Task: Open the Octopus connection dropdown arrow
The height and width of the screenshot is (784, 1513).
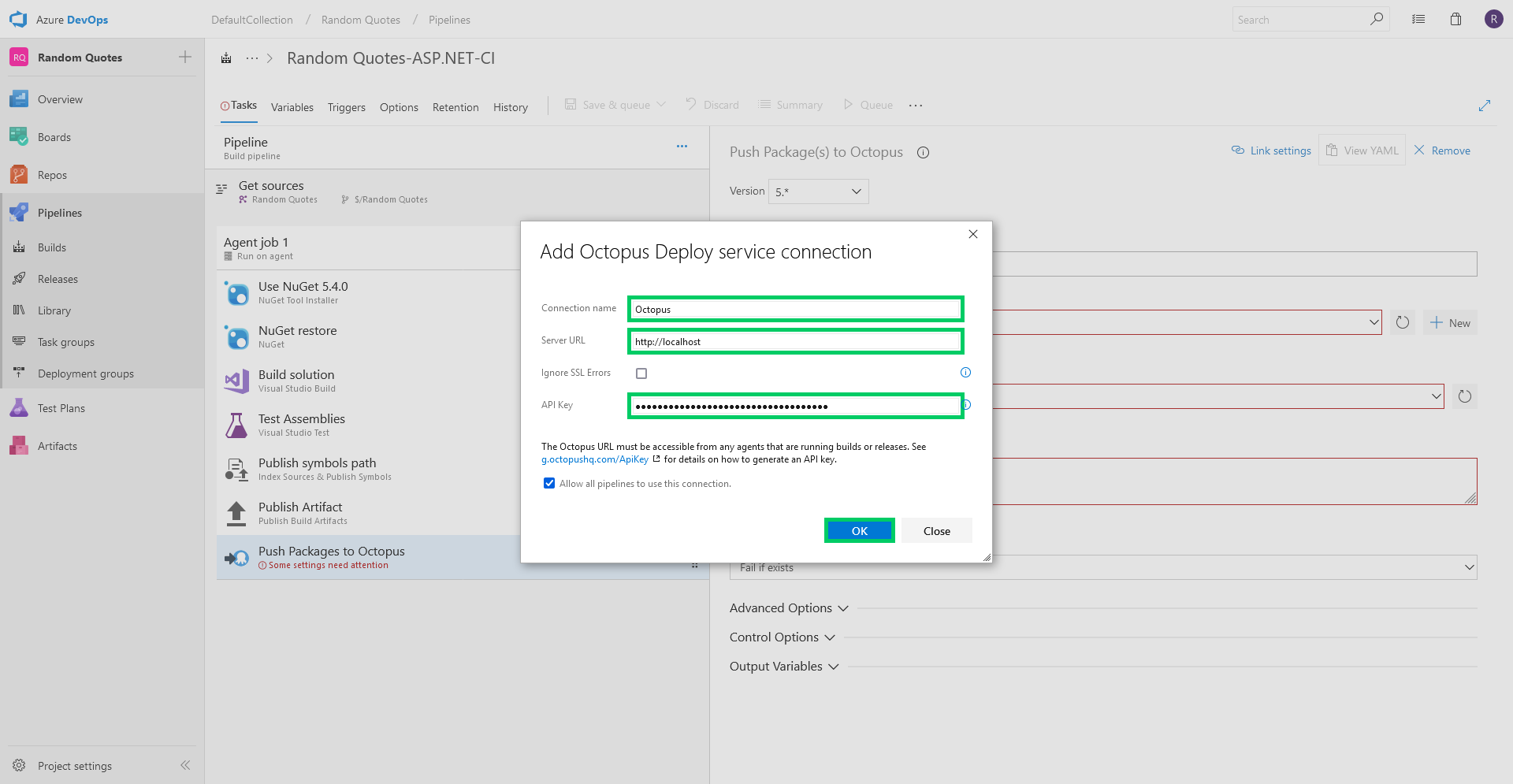Action: pyautogui.click(x=1374, y=322)
